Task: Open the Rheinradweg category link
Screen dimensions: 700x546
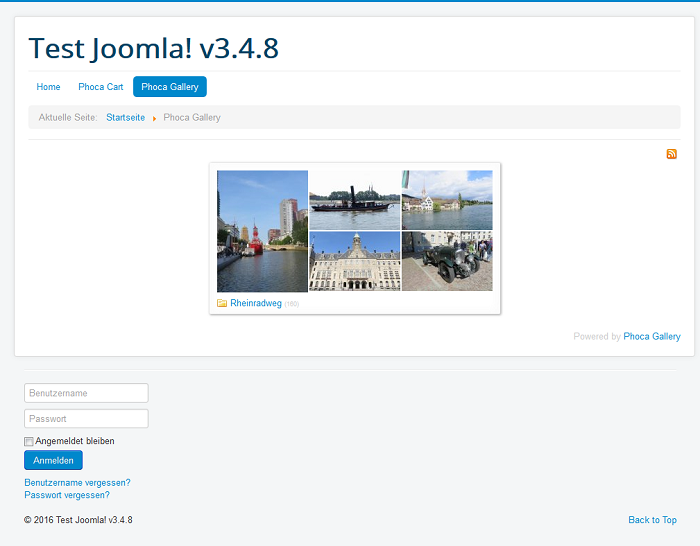Action: (x=256, y=303)
